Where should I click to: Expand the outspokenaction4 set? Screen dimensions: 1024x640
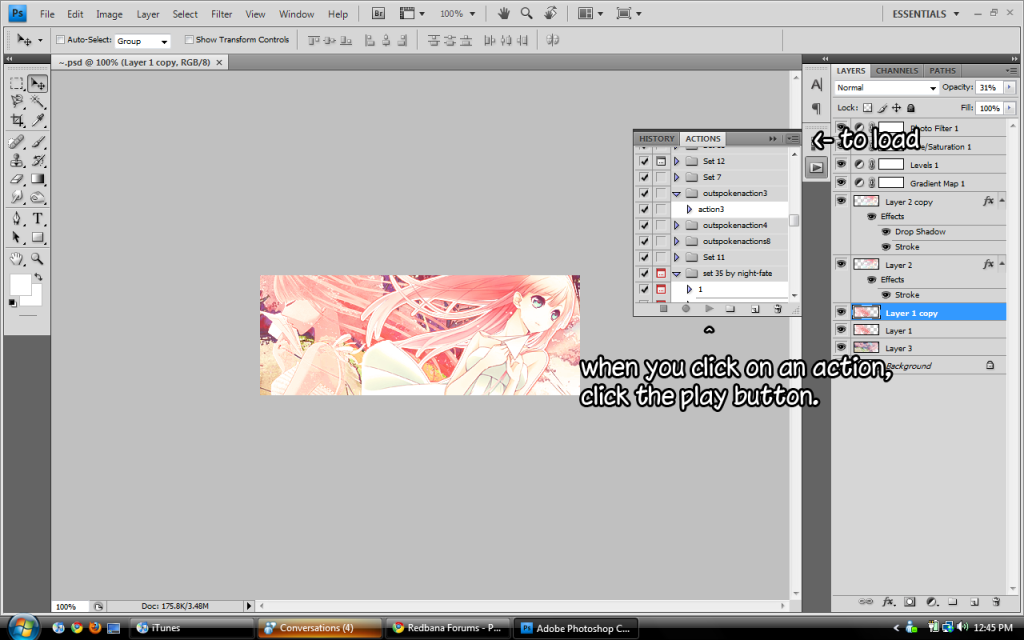coord(677,225)
